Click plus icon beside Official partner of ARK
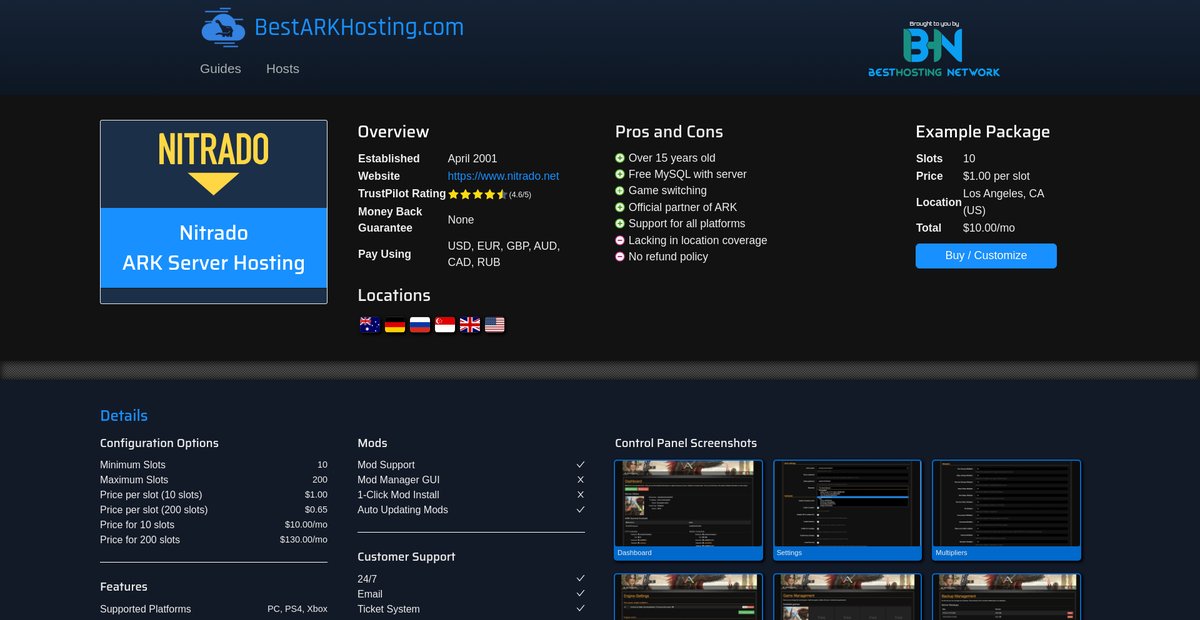The width and height of the screenshot is (1200, 620). click(620, 207)
